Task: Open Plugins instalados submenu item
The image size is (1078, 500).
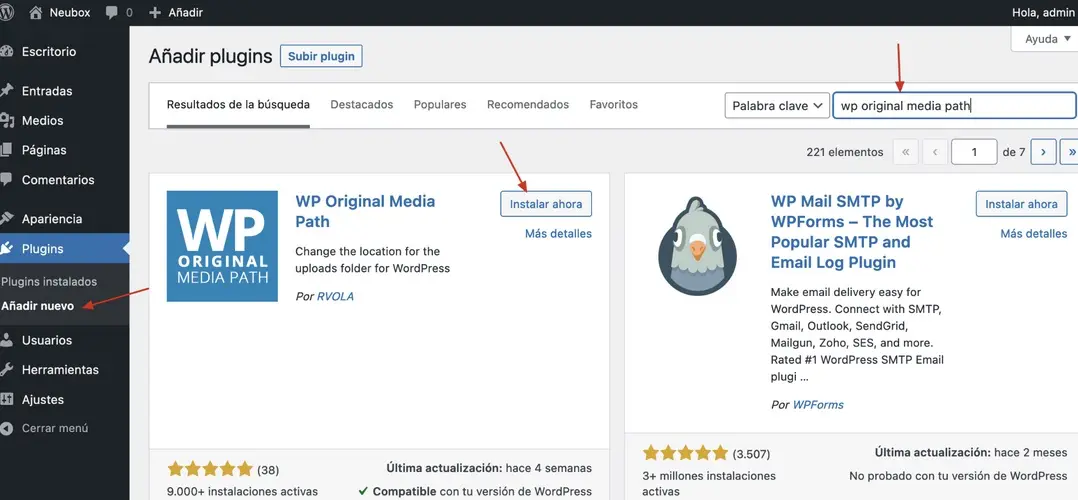Action: (49, 282)
